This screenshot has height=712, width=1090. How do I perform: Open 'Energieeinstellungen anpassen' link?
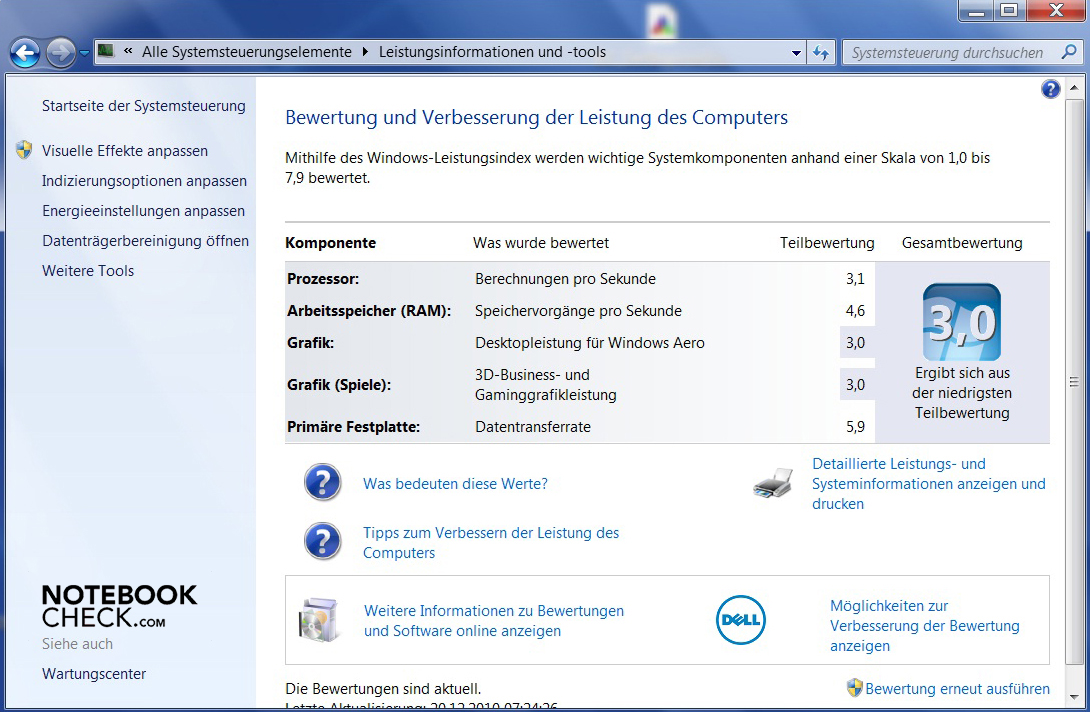143,211
